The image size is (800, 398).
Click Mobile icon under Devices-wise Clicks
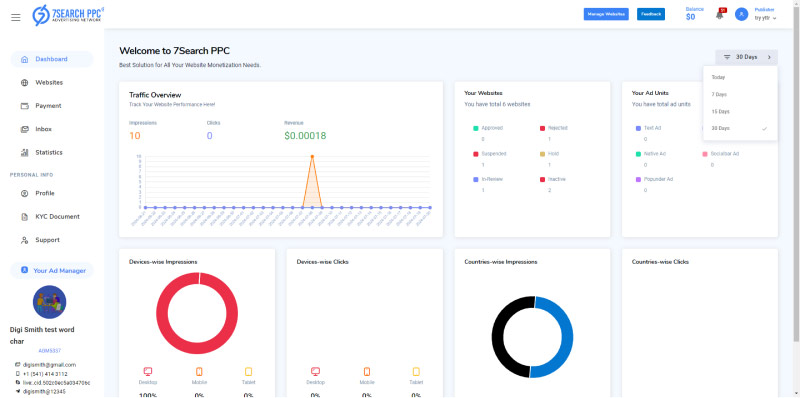click(367, 371)
